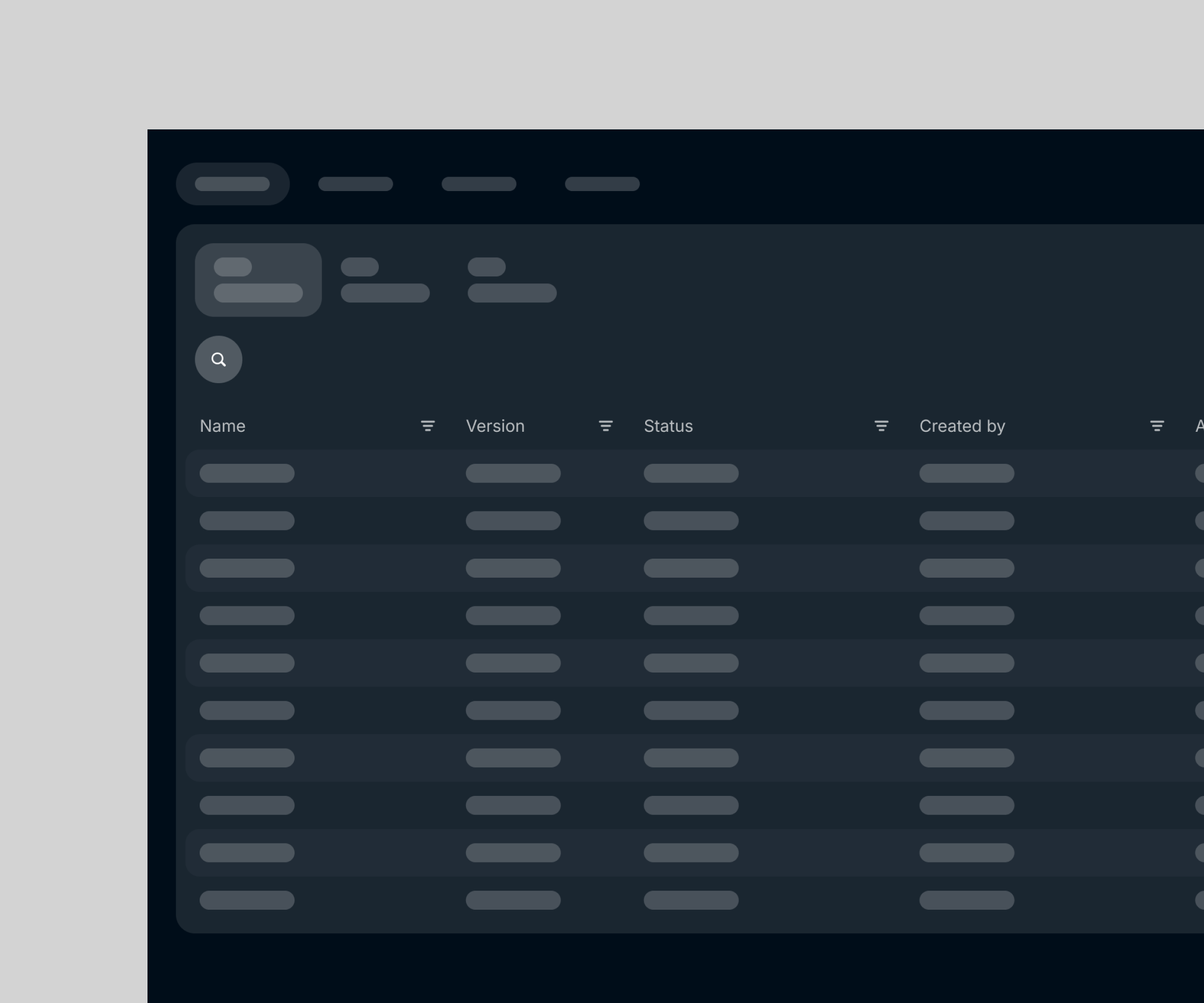Click the Name column header label

coord(222,426)
